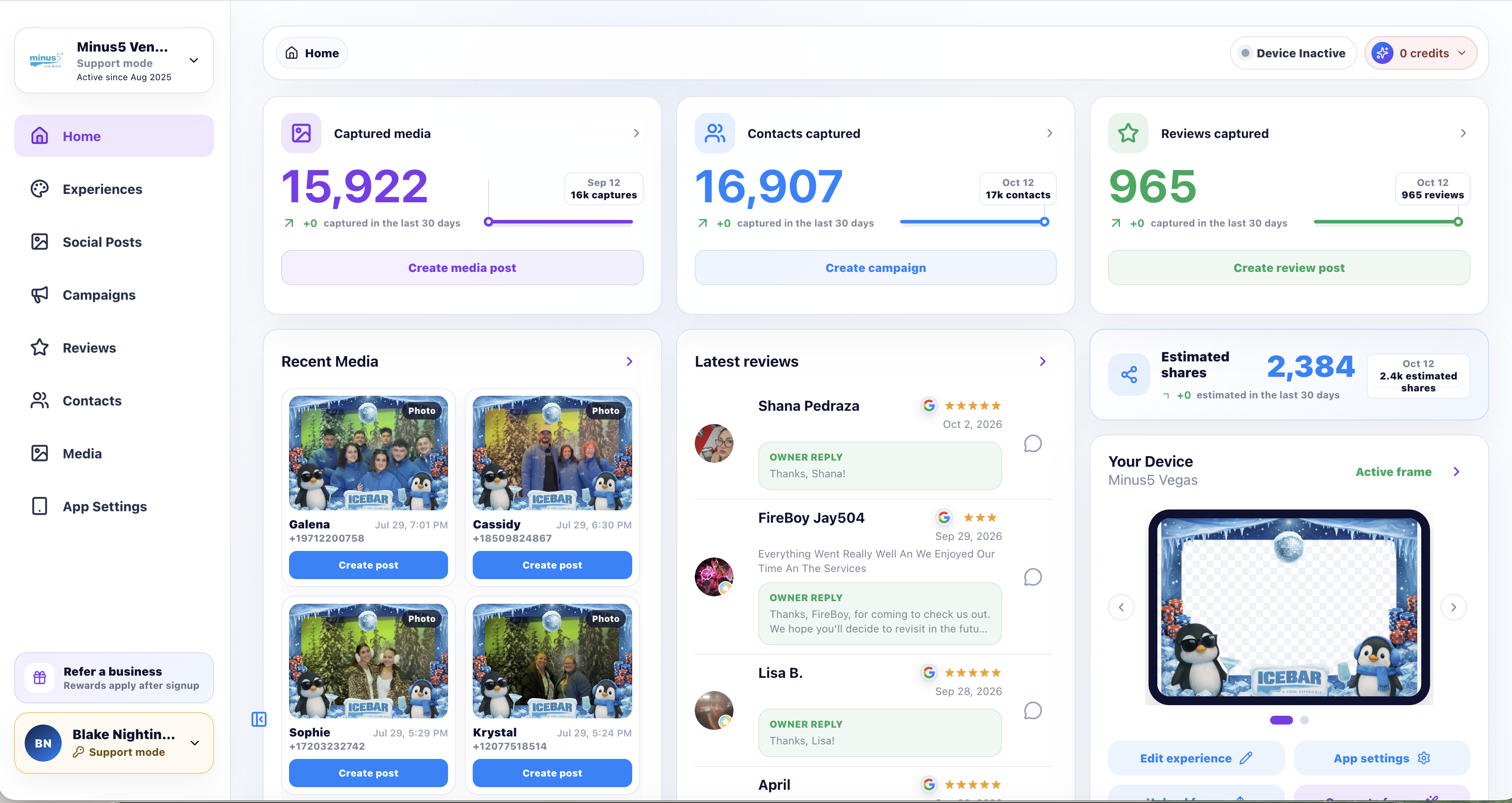Open reply bubble for Shana Pedraza review
The height and width of the screenshot is (803, 1512).
(x=1033, y=443)
